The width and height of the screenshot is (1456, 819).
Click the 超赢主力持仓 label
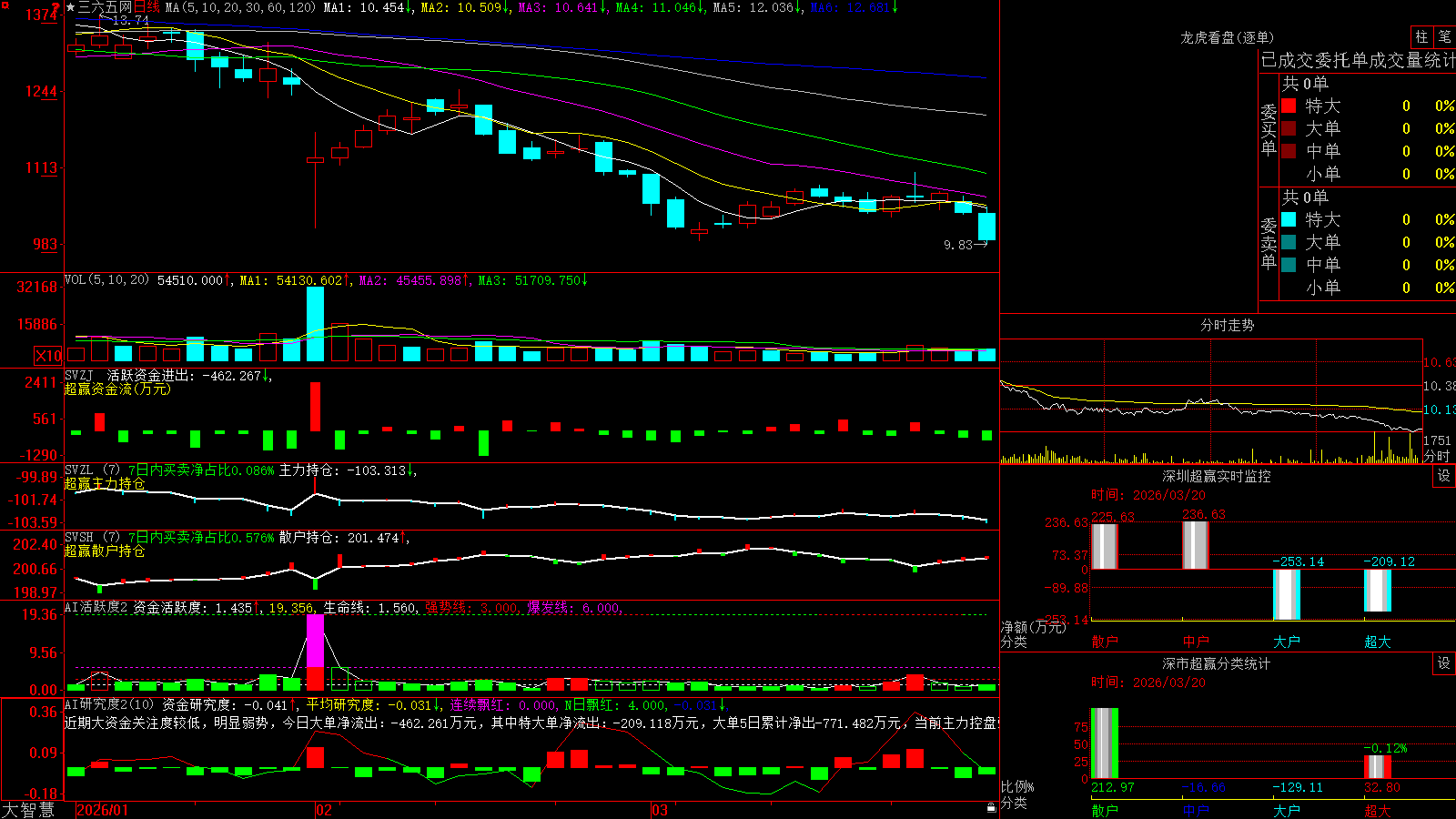tap(105, 483)
